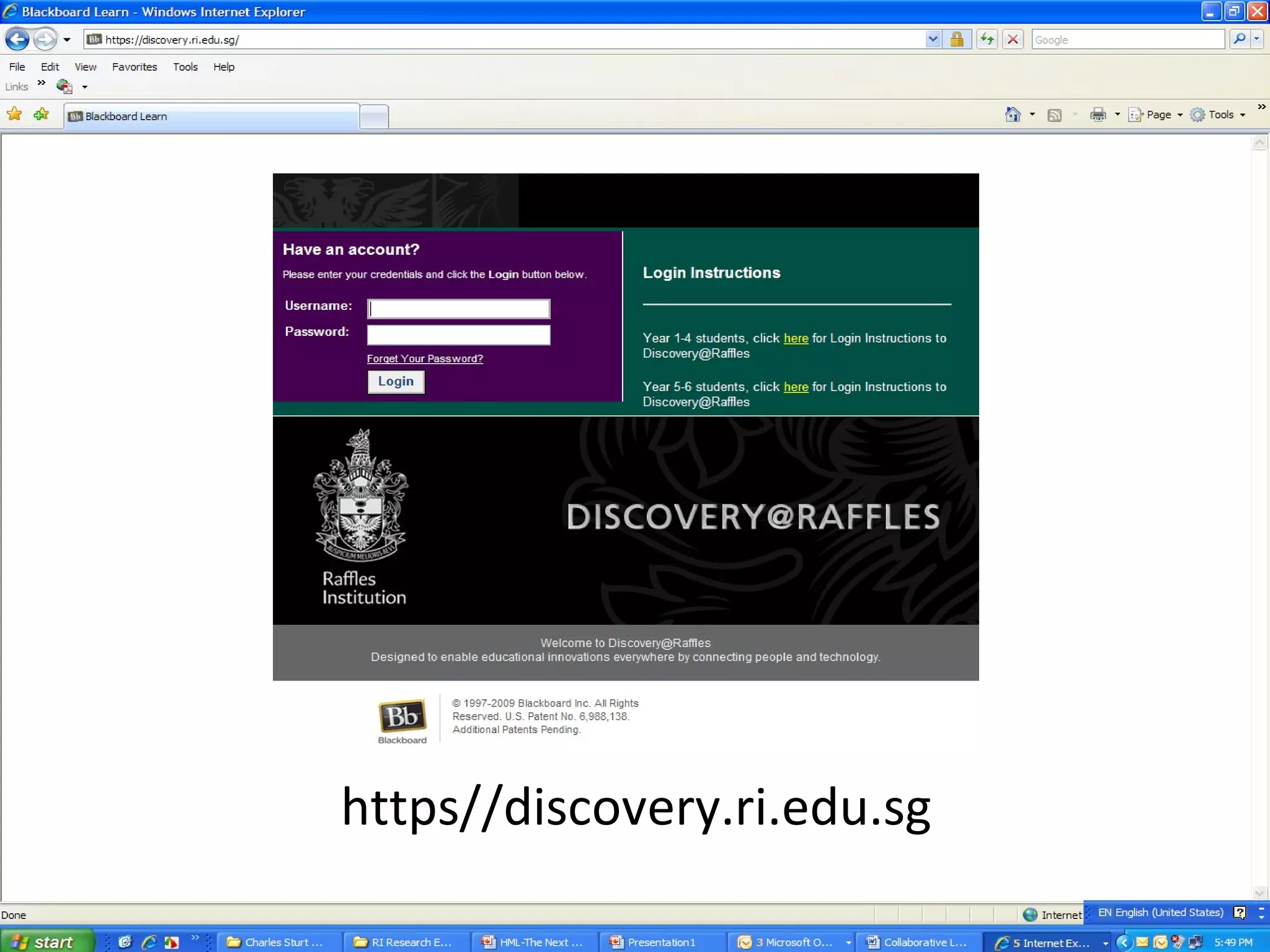Click the page scrollbar up arrow
The image size is (1270, 952).
tap(1259, 143)
